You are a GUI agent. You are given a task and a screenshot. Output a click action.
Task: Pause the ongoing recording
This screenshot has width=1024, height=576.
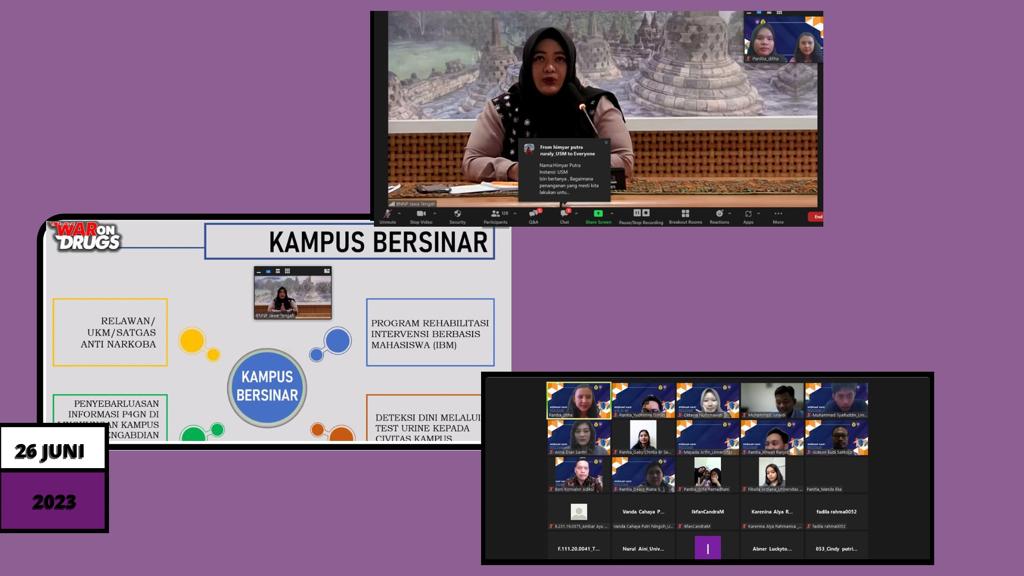coord(637,214)
